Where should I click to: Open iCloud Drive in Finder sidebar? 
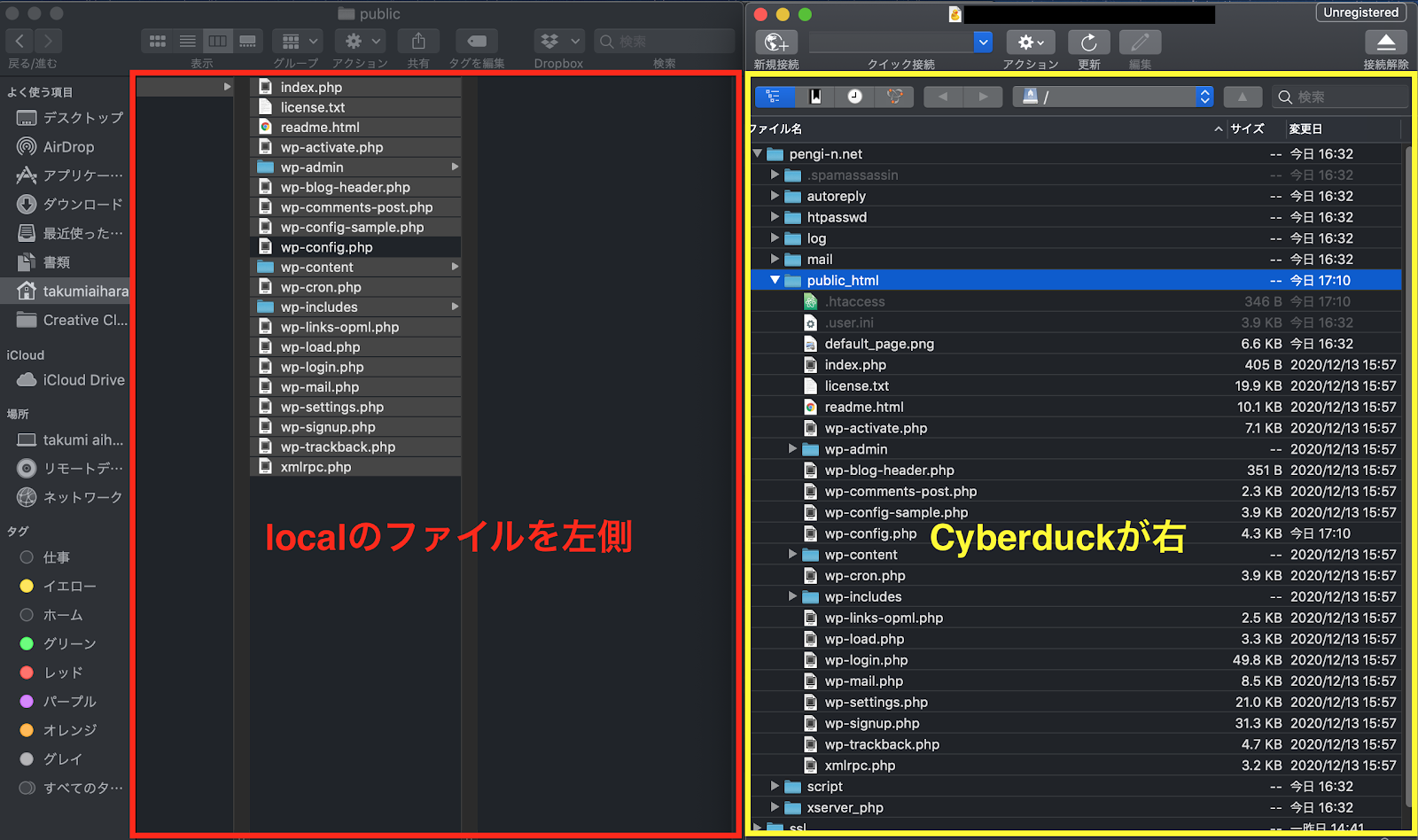coord(69,380)
